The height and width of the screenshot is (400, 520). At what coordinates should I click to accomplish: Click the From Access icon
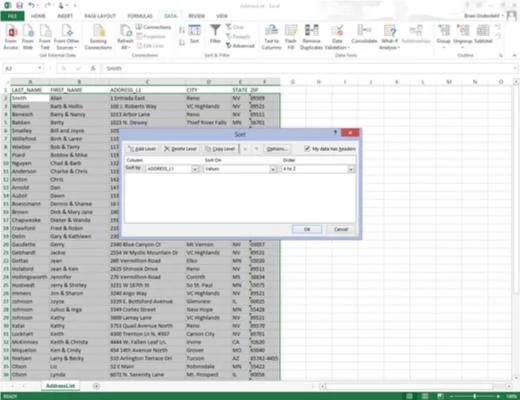point(11,31)
